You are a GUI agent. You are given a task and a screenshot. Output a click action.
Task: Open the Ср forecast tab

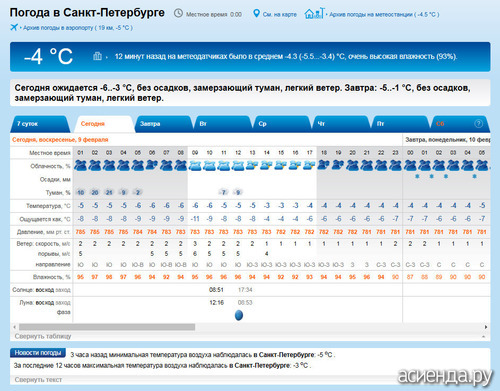[x=281, y=124]
